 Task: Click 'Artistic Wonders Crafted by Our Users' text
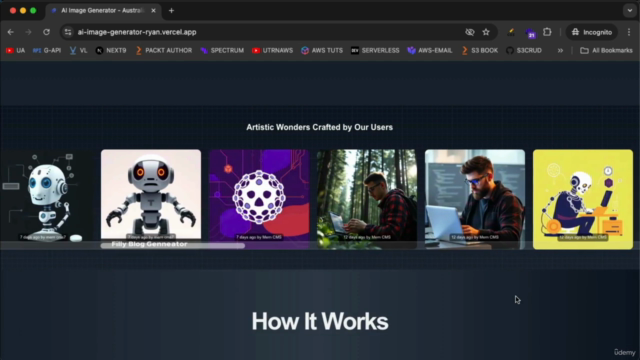click(320, 127)
